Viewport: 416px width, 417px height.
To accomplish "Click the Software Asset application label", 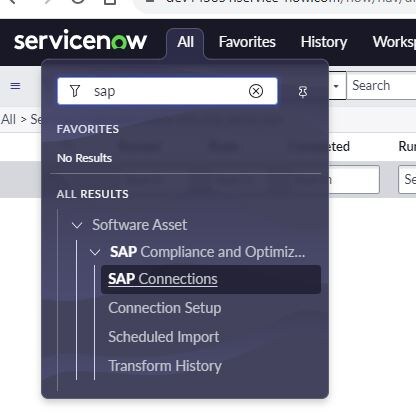I will tap(139, 225).
